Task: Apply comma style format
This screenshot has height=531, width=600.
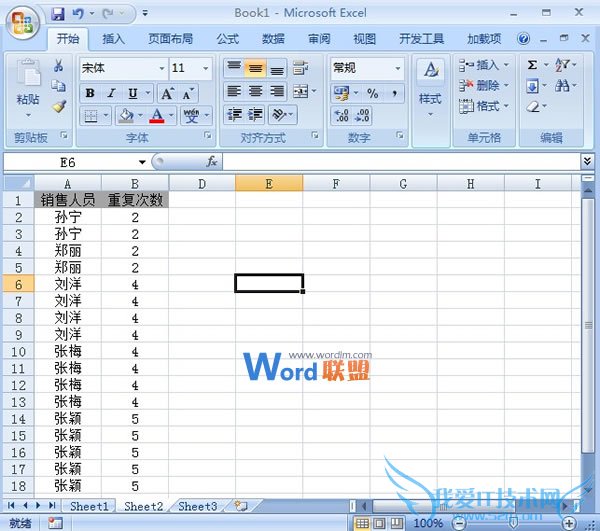Action: pos(394,93)
